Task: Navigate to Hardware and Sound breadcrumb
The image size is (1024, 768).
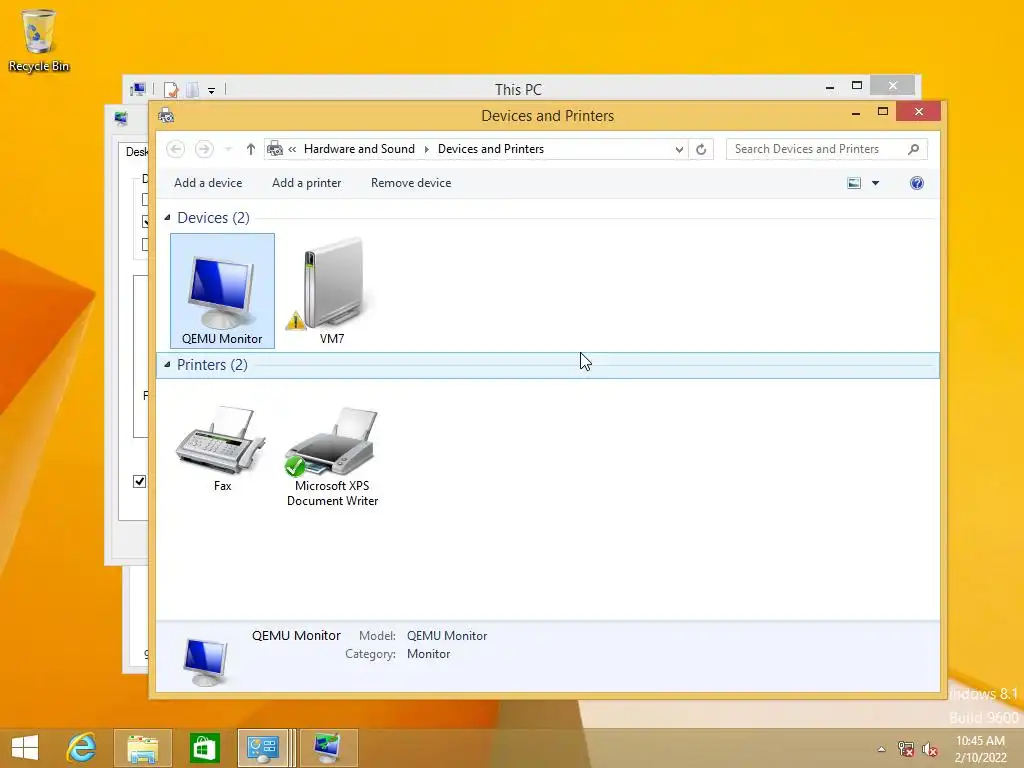Action: tap(359, 149)
